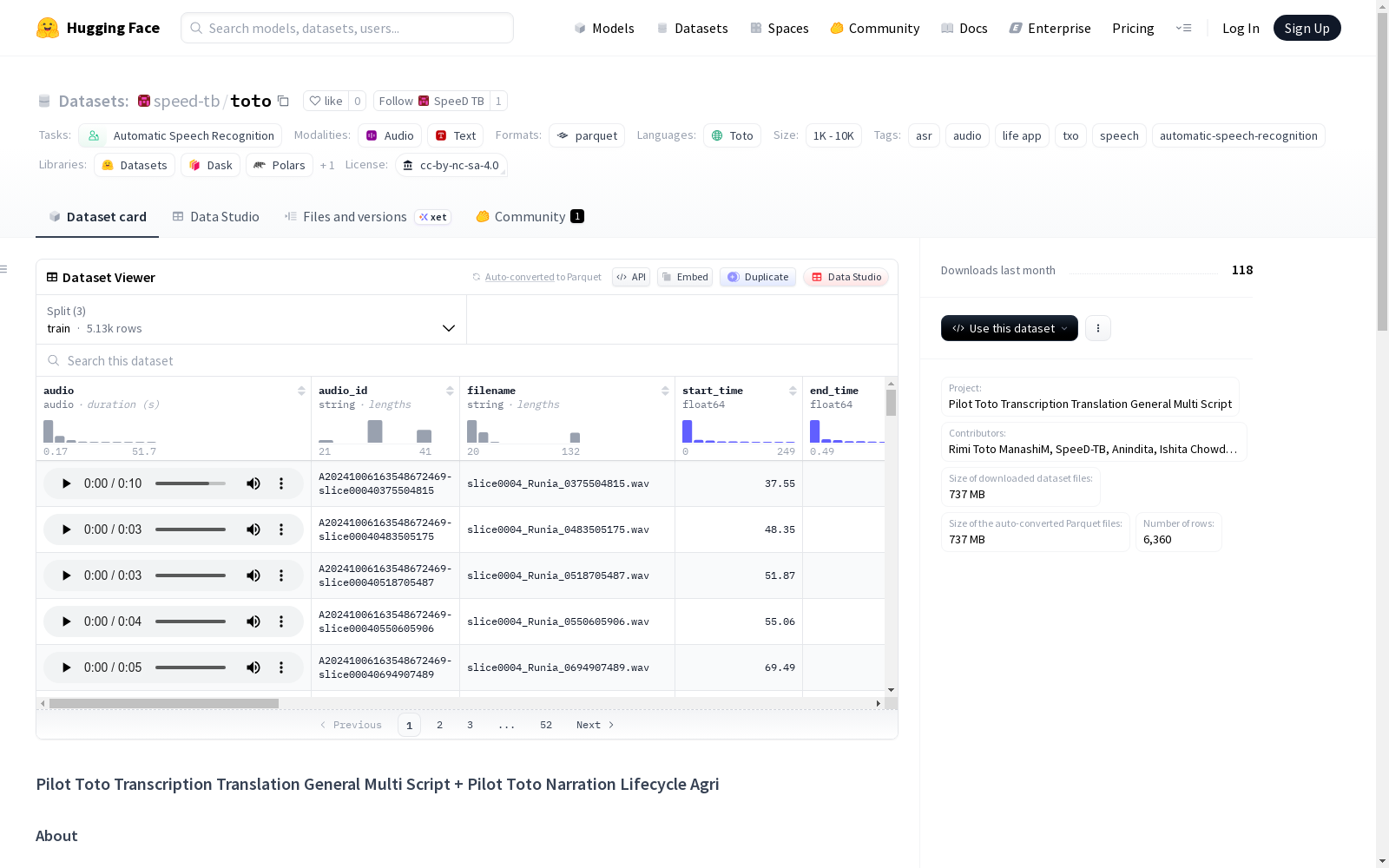Open Community in the top navigation
This screenshot has height=868, width=1389.
[875, 28]
